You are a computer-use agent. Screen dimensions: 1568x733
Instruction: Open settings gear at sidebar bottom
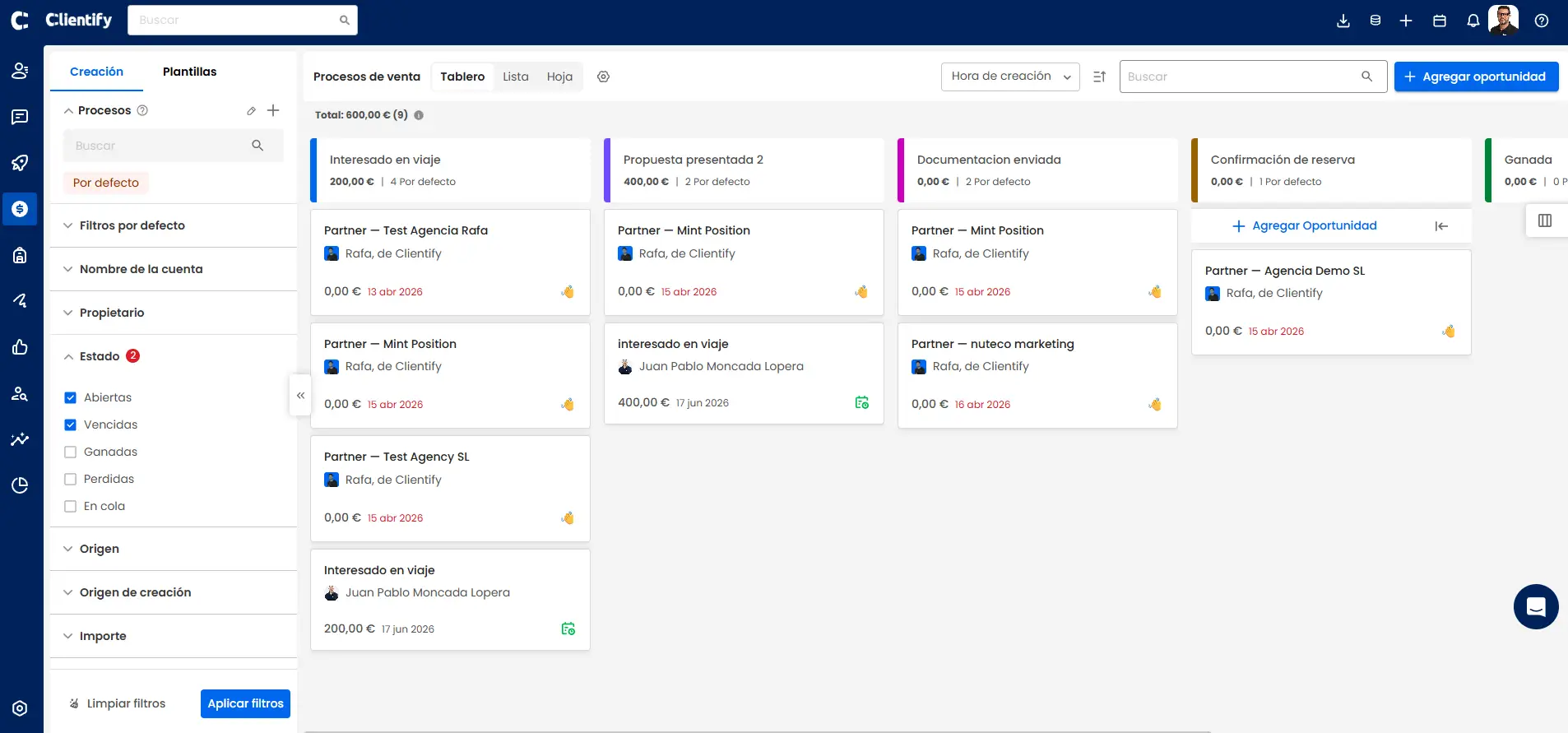pos(20,708)
